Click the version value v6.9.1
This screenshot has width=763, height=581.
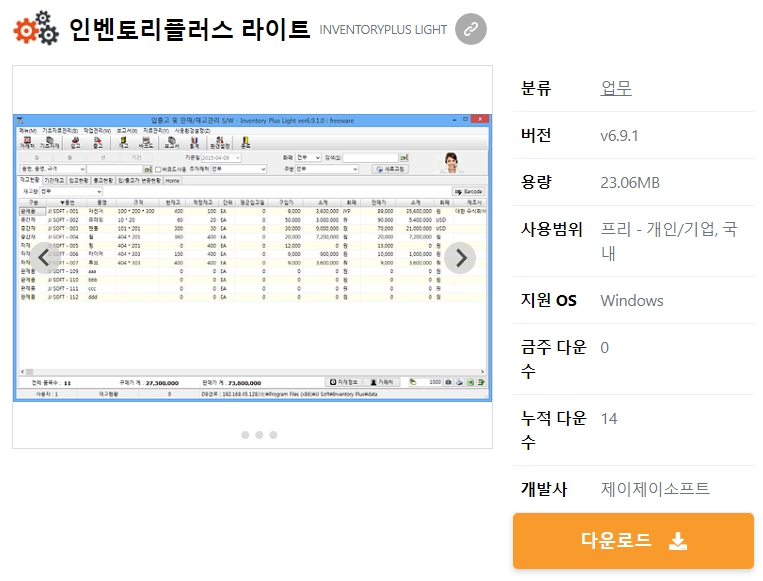[619, 135]
